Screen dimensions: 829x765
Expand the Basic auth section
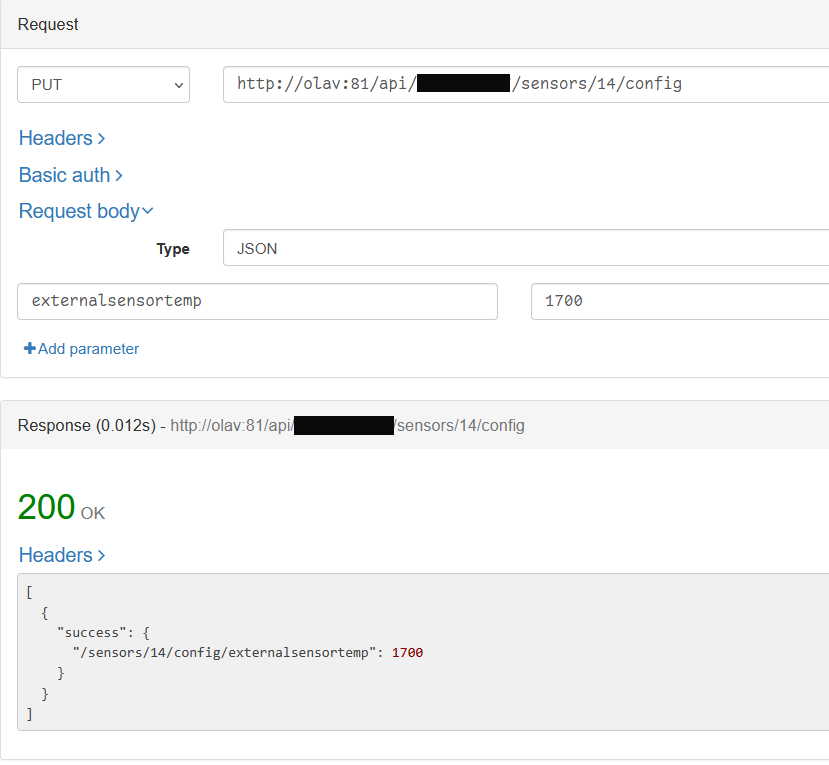70,175
